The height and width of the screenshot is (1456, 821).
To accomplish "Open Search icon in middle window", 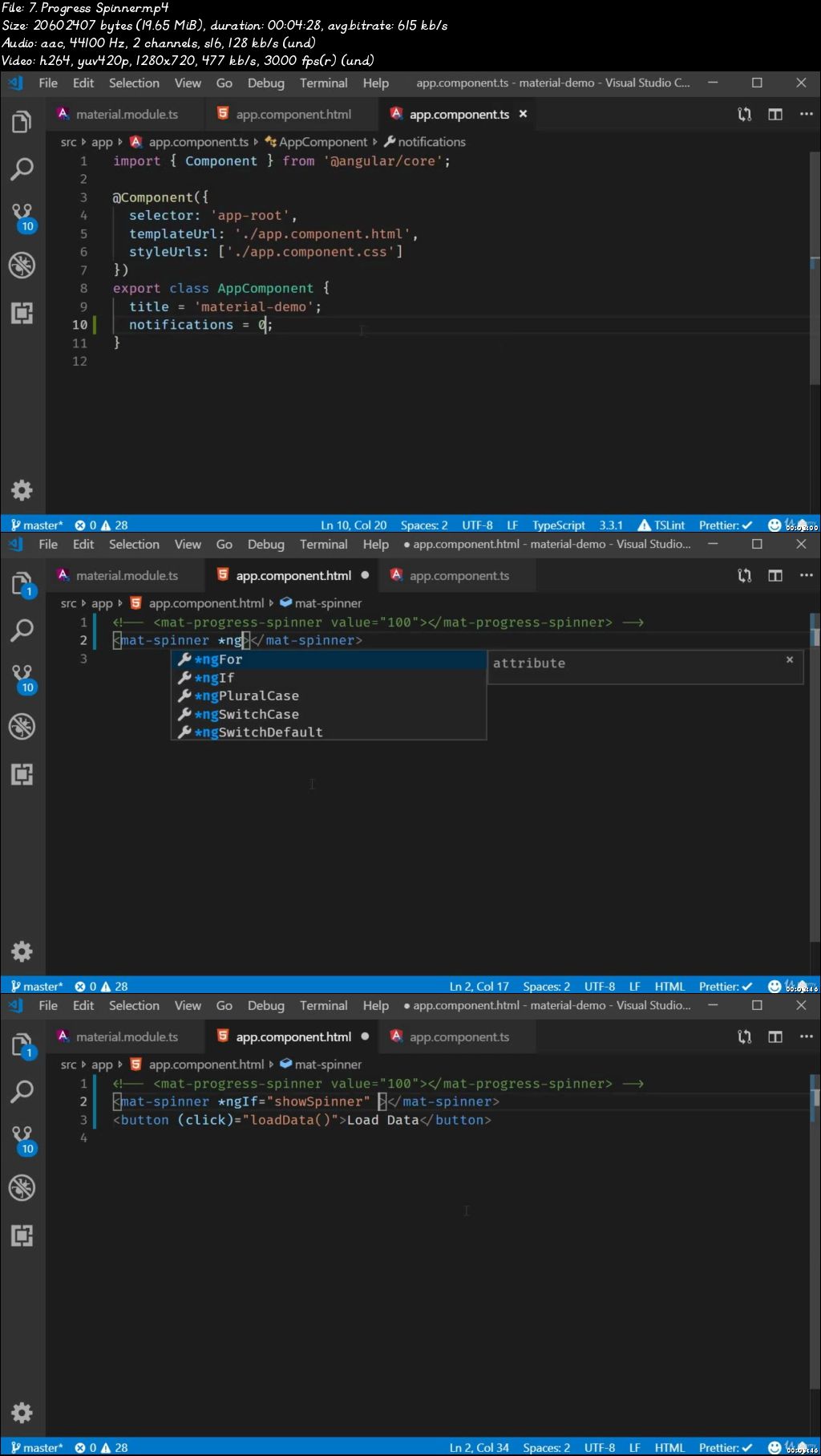I will (22, 631).
